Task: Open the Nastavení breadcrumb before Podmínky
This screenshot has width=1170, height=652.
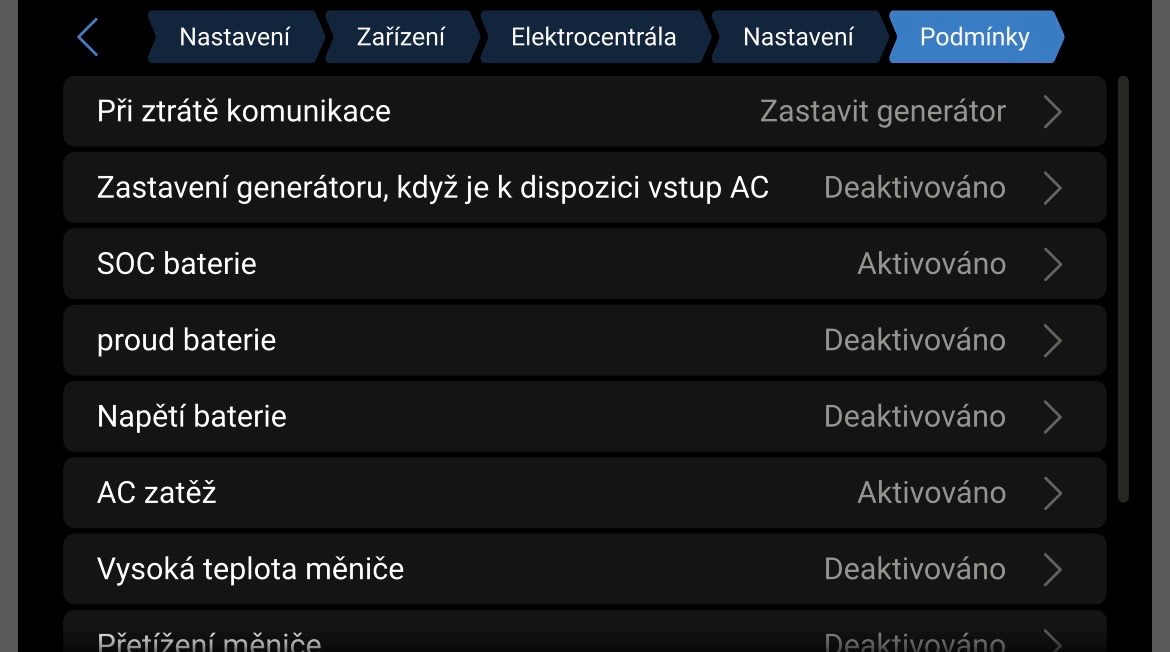Action: tap(798, 38)
